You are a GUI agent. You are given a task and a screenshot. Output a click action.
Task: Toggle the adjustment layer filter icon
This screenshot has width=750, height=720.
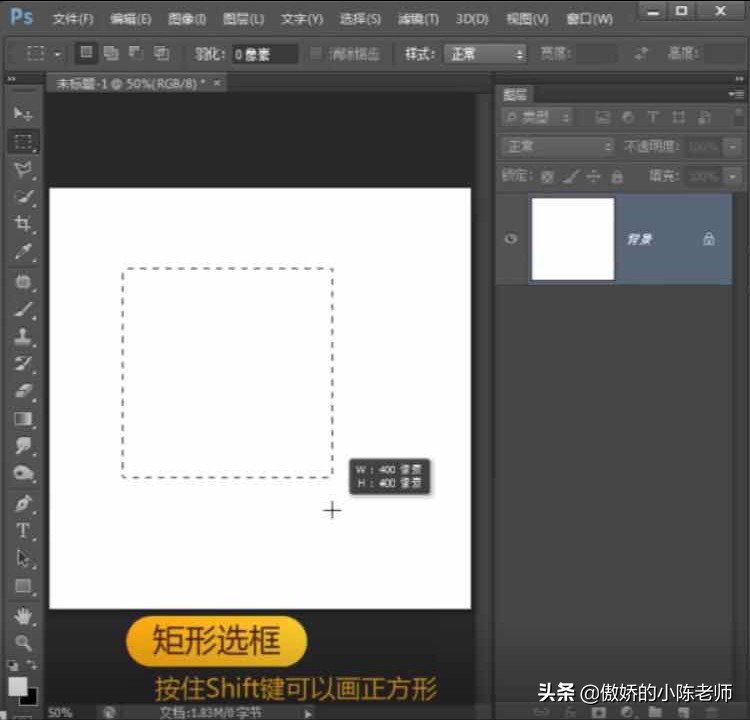(628, 117)
